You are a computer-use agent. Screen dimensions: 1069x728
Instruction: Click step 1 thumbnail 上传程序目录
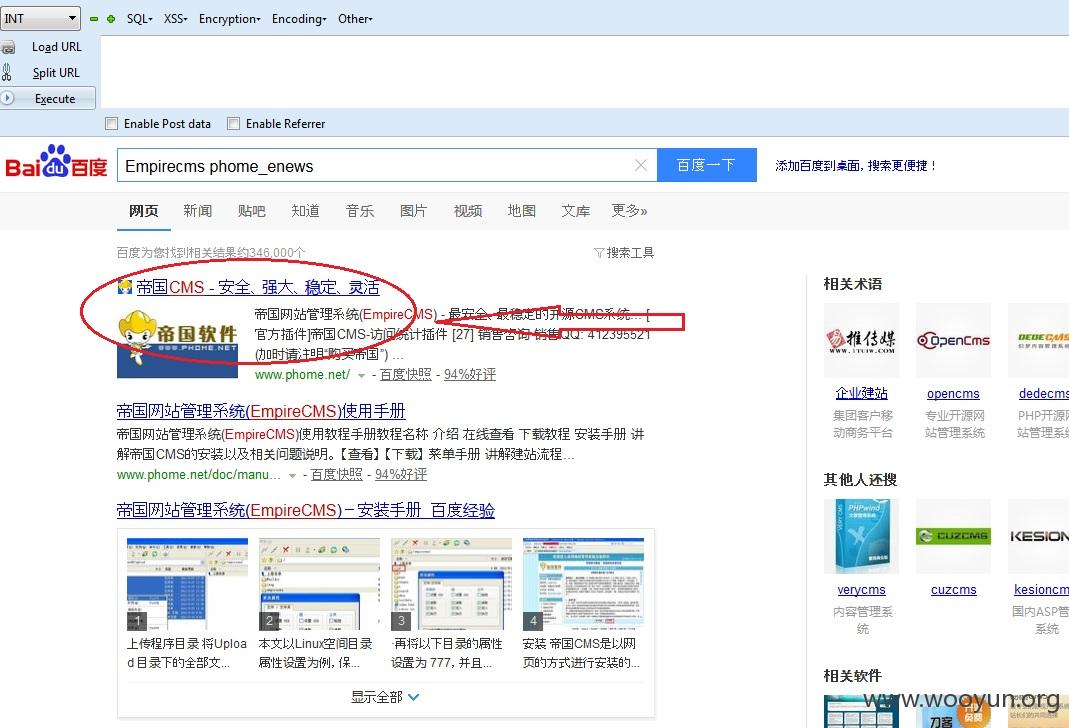(187, 583)
